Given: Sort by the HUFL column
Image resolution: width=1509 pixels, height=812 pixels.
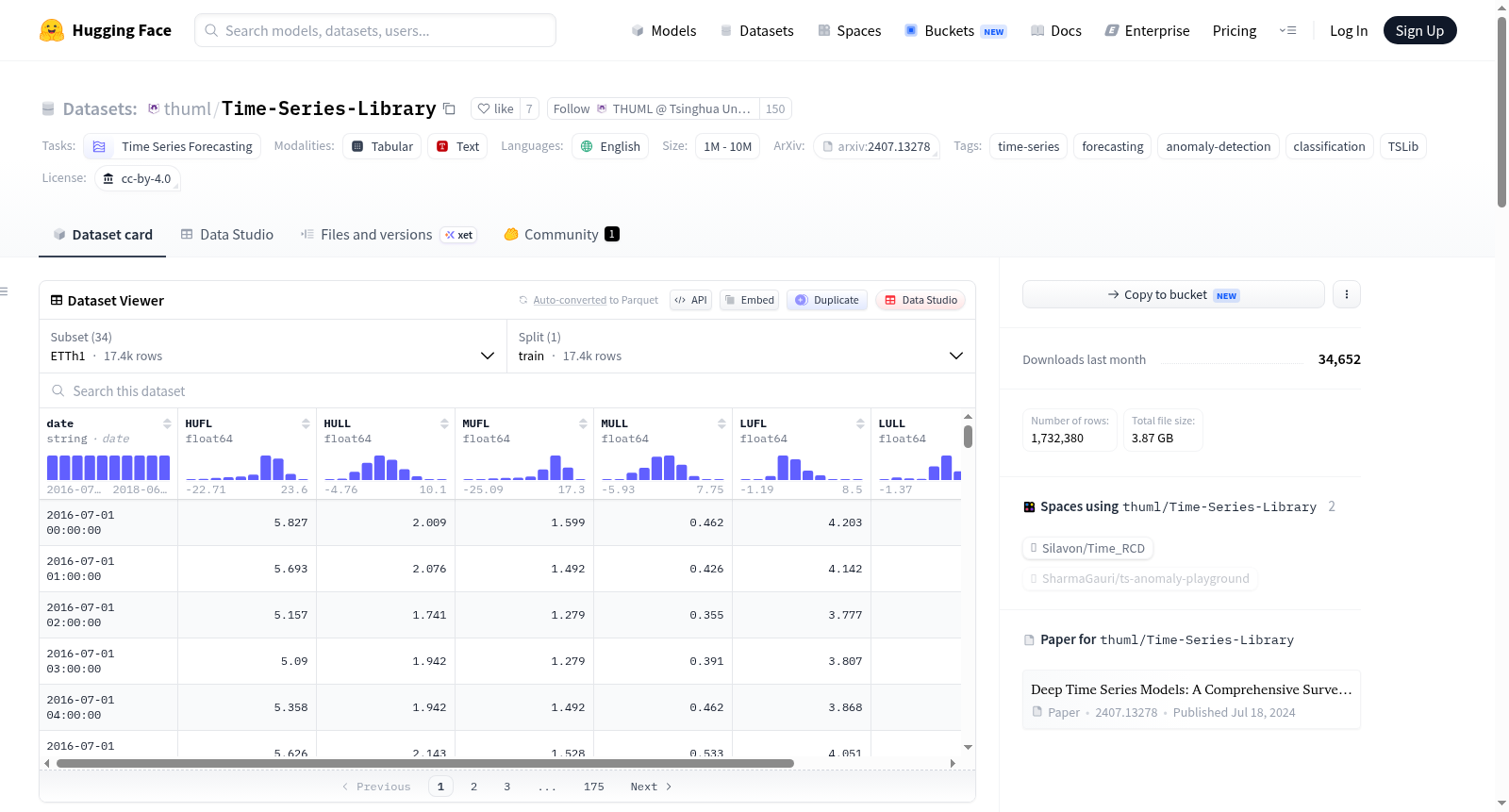Looking at the screenshot, I should (306, 423).
